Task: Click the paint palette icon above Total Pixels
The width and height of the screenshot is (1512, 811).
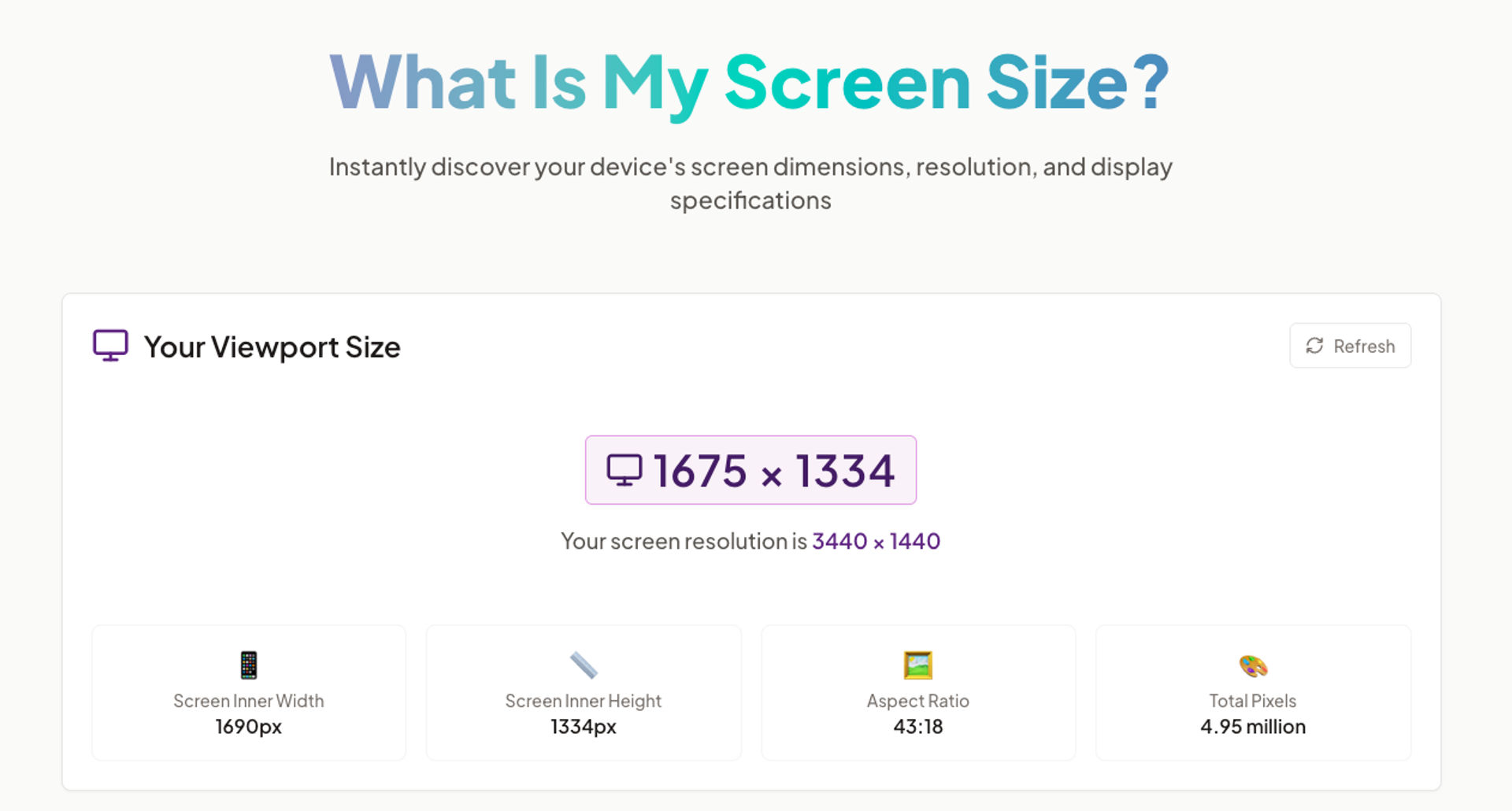Action: coord(1253,666)
